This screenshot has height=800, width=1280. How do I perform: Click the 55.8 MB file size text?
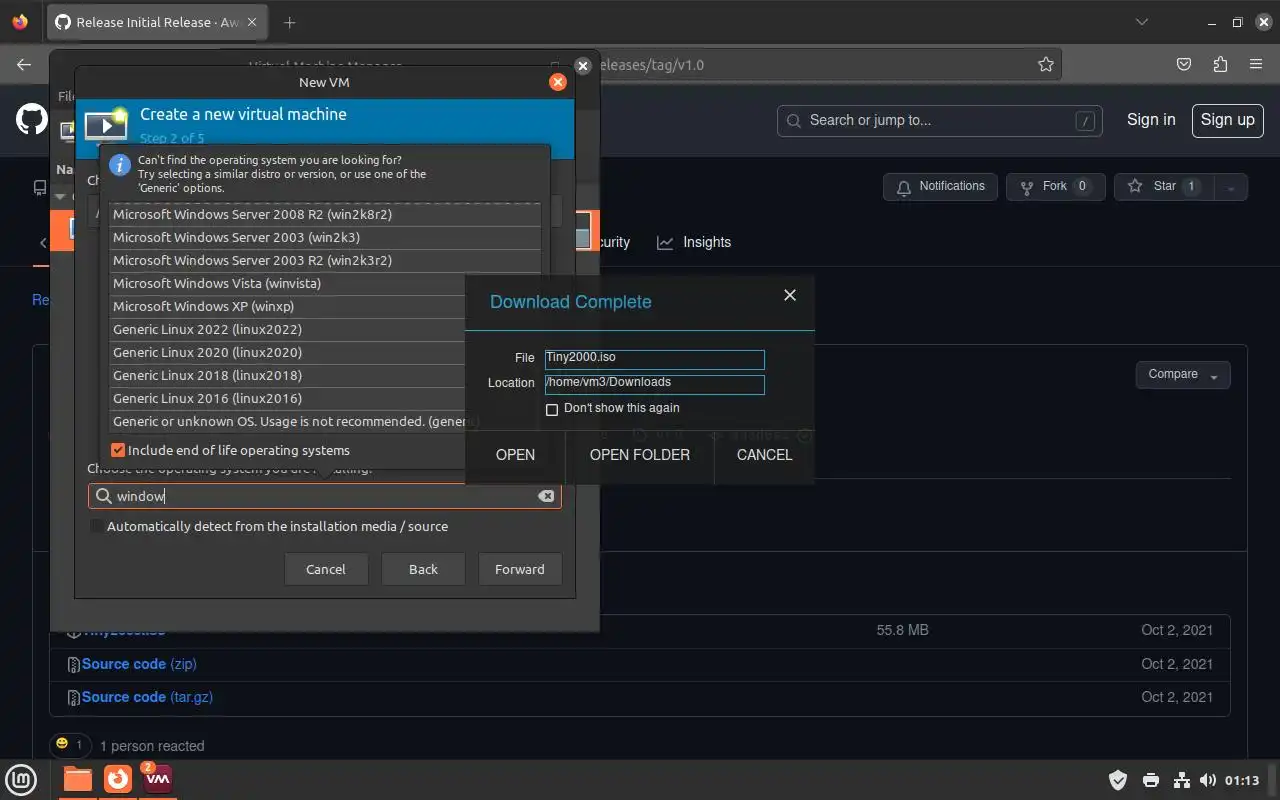902,630
